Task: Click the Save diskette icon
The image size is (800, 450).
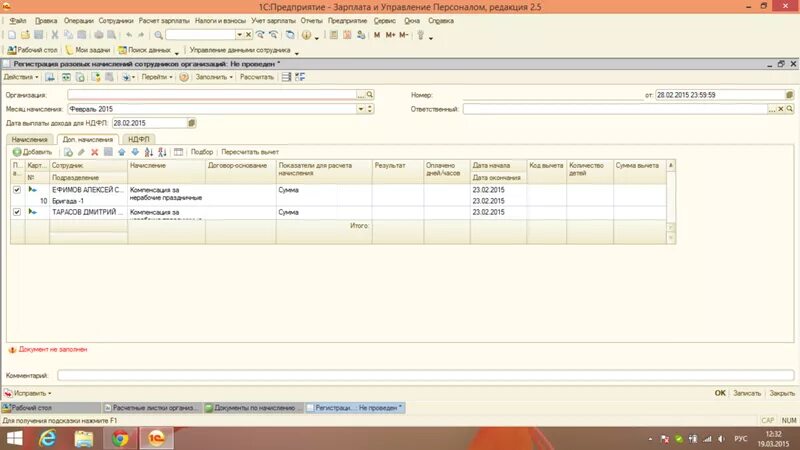Action: coord(38,35)
